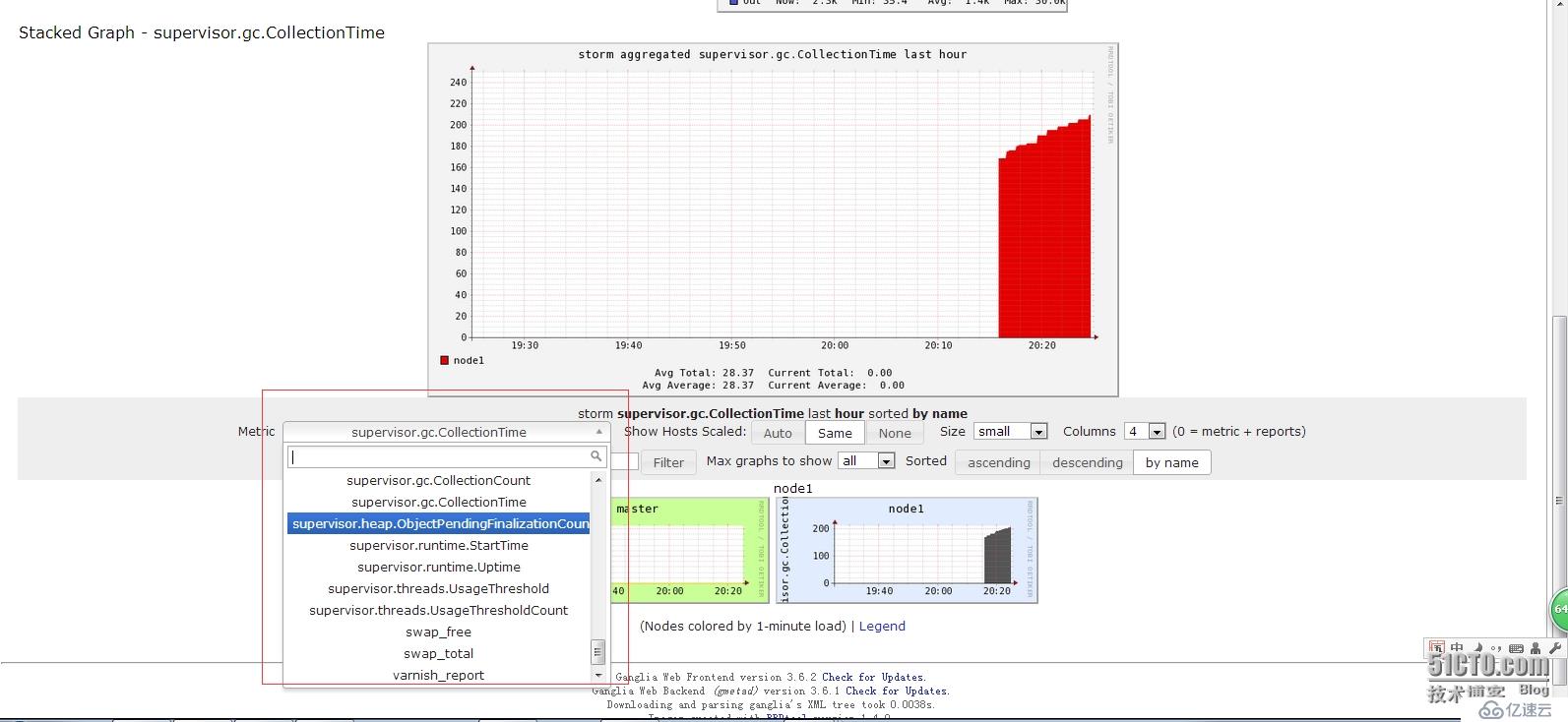Pick varnish_report in metric list

pos(438,676)
